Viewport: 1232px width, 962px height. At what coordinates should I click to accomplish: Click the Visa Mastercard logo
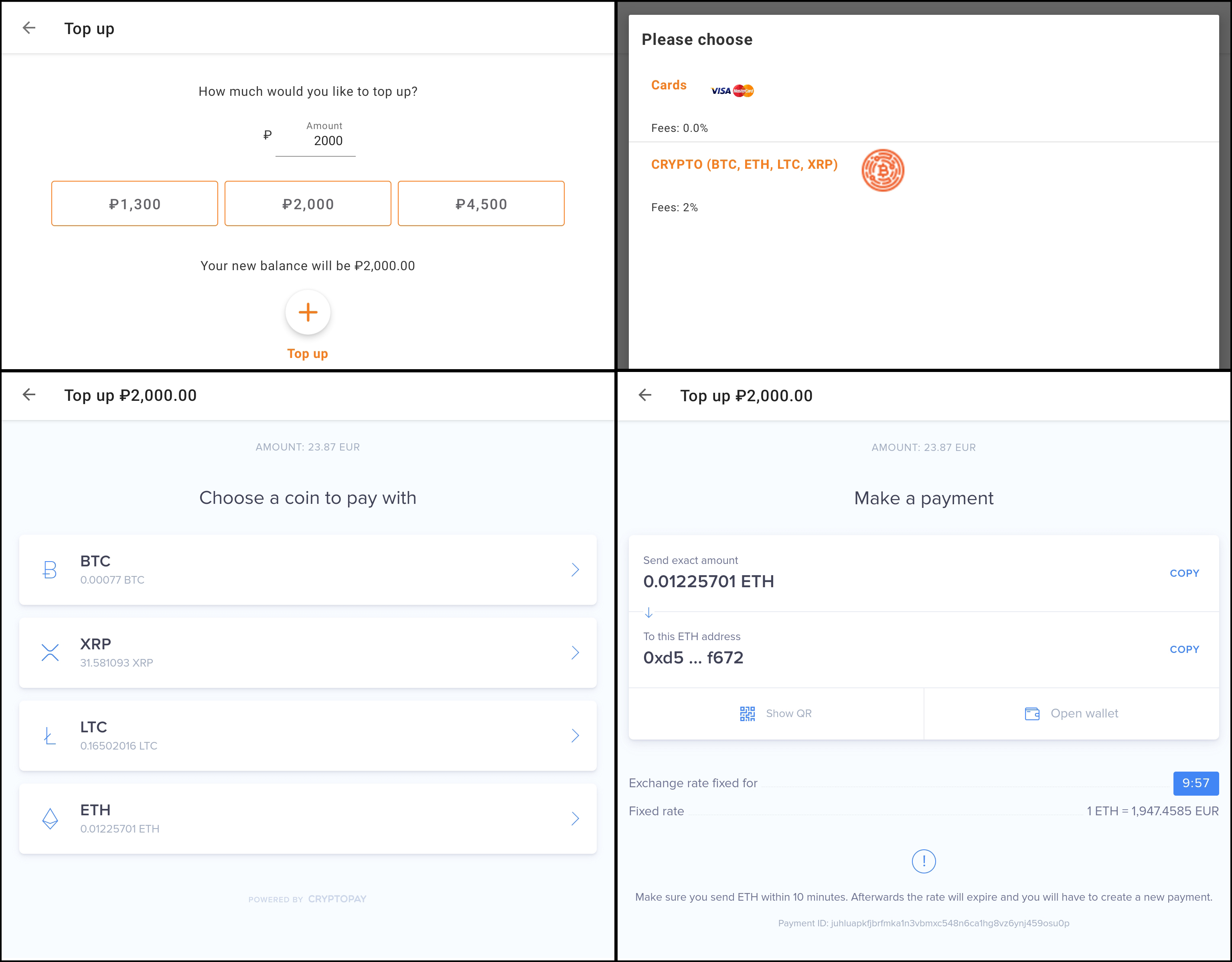[732, 91]
